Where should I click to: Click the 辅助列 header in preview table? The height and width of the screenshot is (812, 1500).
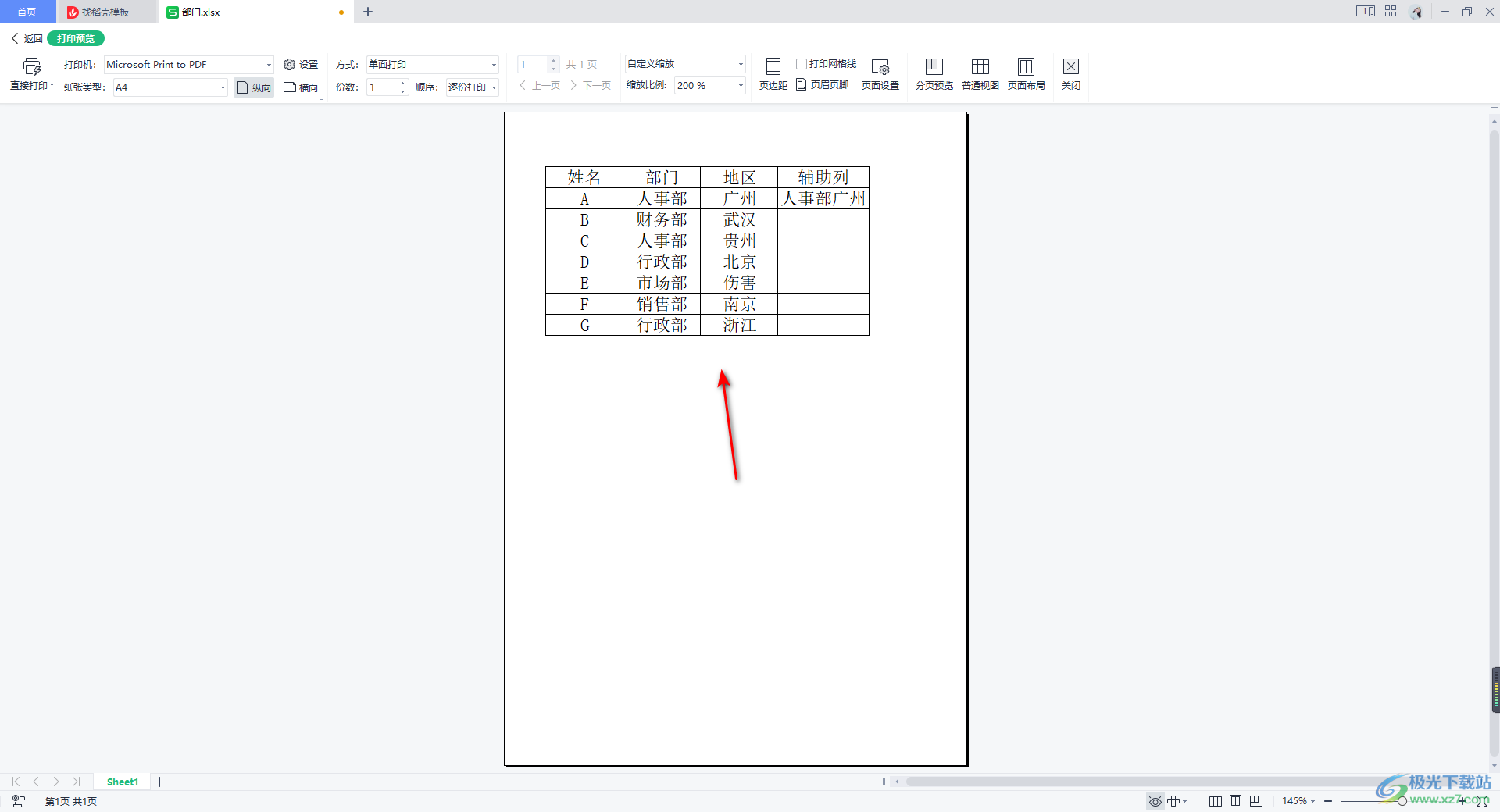[823, 177]
